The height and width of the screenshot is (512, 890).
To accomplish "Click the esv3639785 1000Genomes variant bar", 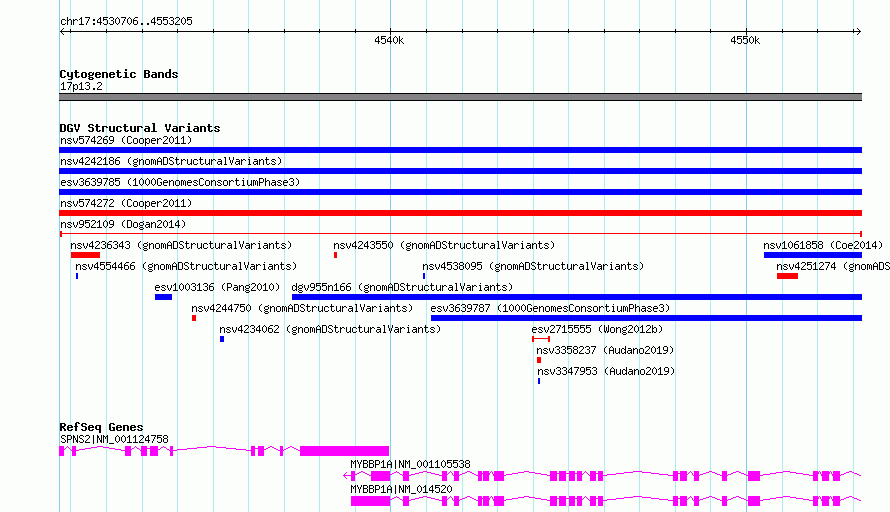I will 460,192.
